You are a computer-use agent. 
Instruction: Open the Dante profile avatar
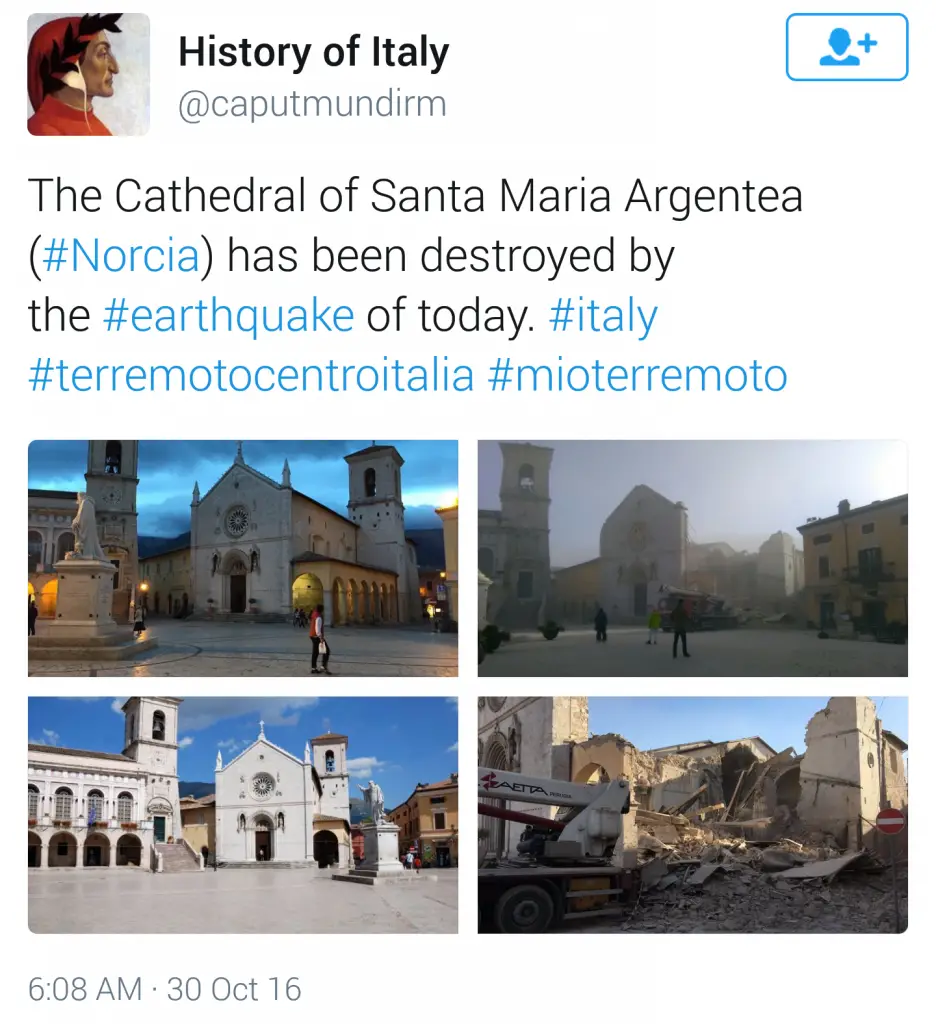[89, 74]
